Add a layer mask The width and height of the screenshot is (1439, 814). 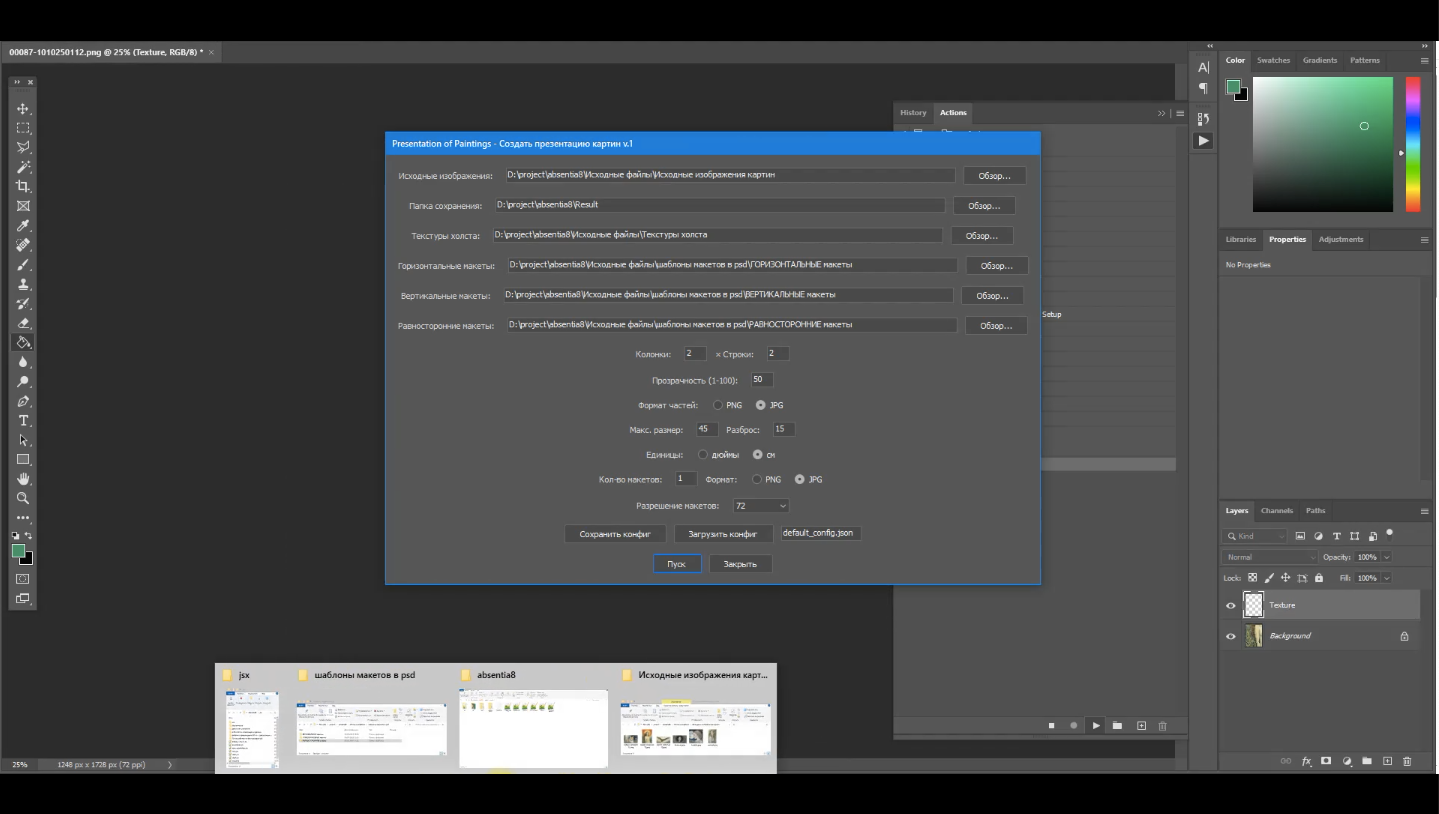(x=1326, y=761)
